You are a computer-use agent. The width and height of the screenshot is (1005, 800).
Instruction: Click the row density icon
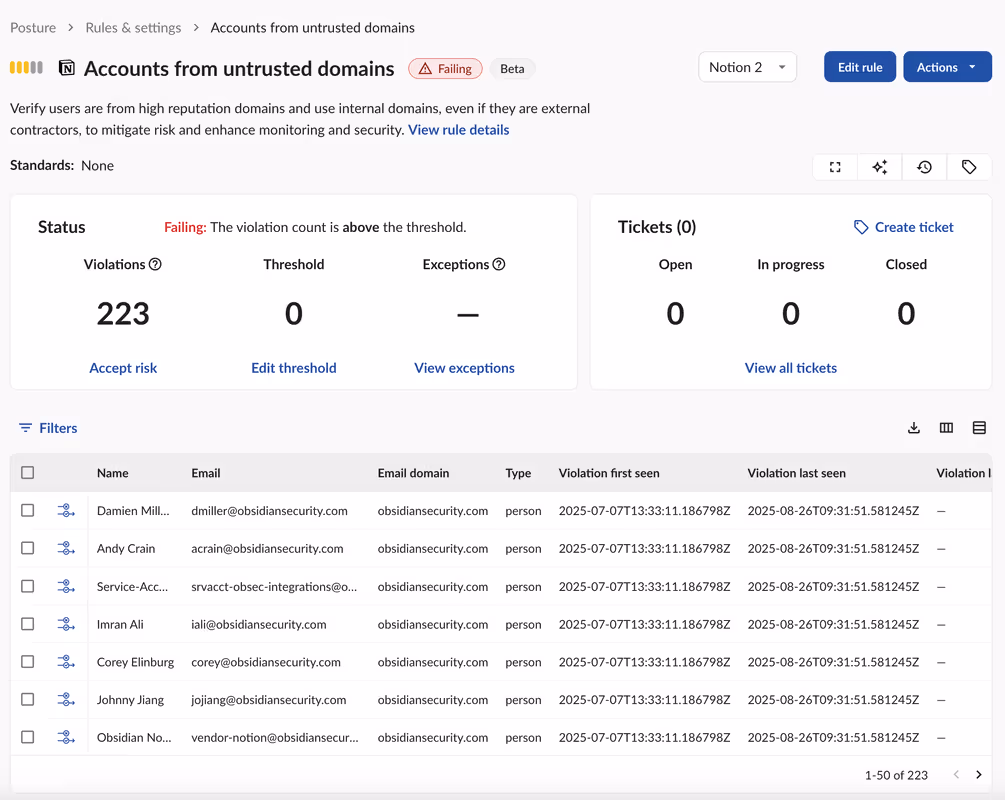979,428
